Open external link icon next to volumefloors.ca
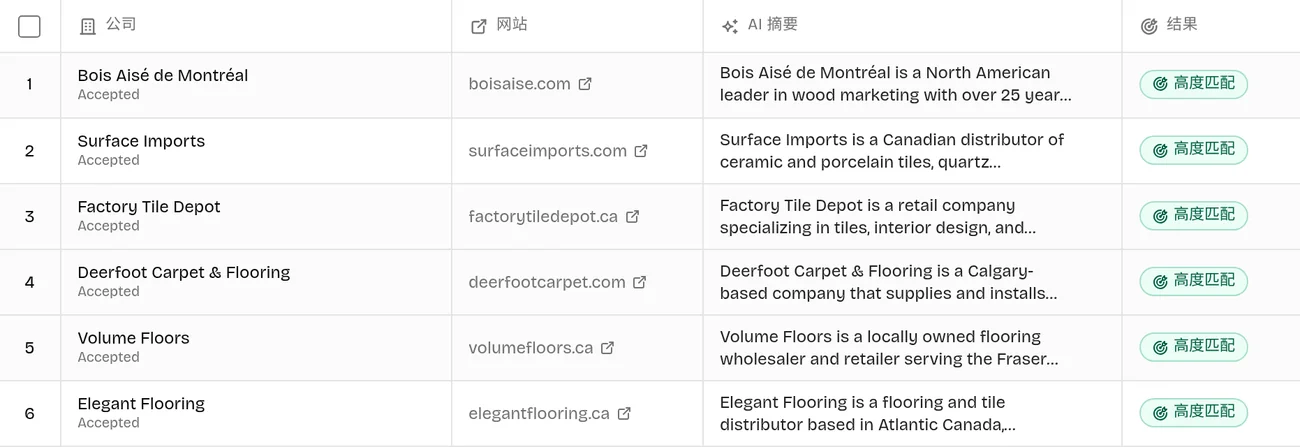 click(607, 348)
